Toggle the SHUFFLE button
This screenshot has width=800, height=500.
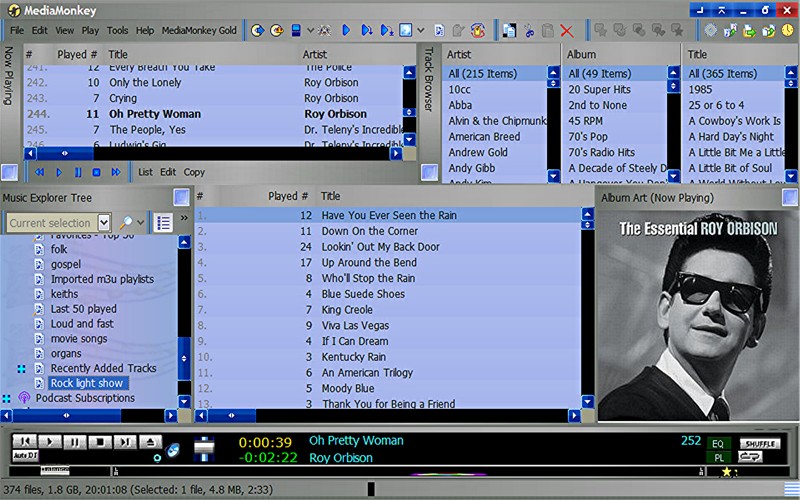point(760,443)
